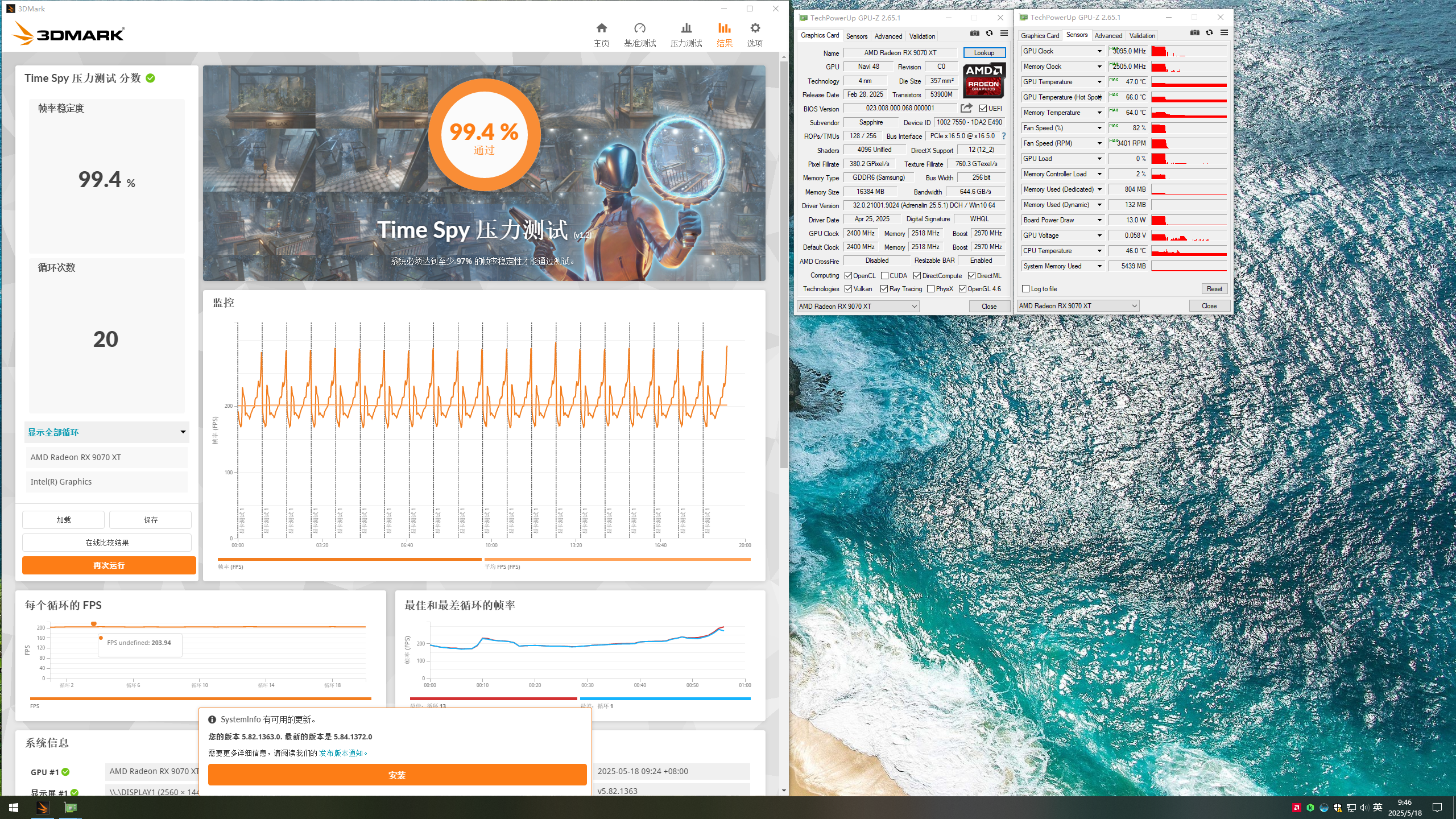Open Fan Speed (RPM) dropdown arrow
This screenshot has height=819, width=1456.
[1099, 143]
